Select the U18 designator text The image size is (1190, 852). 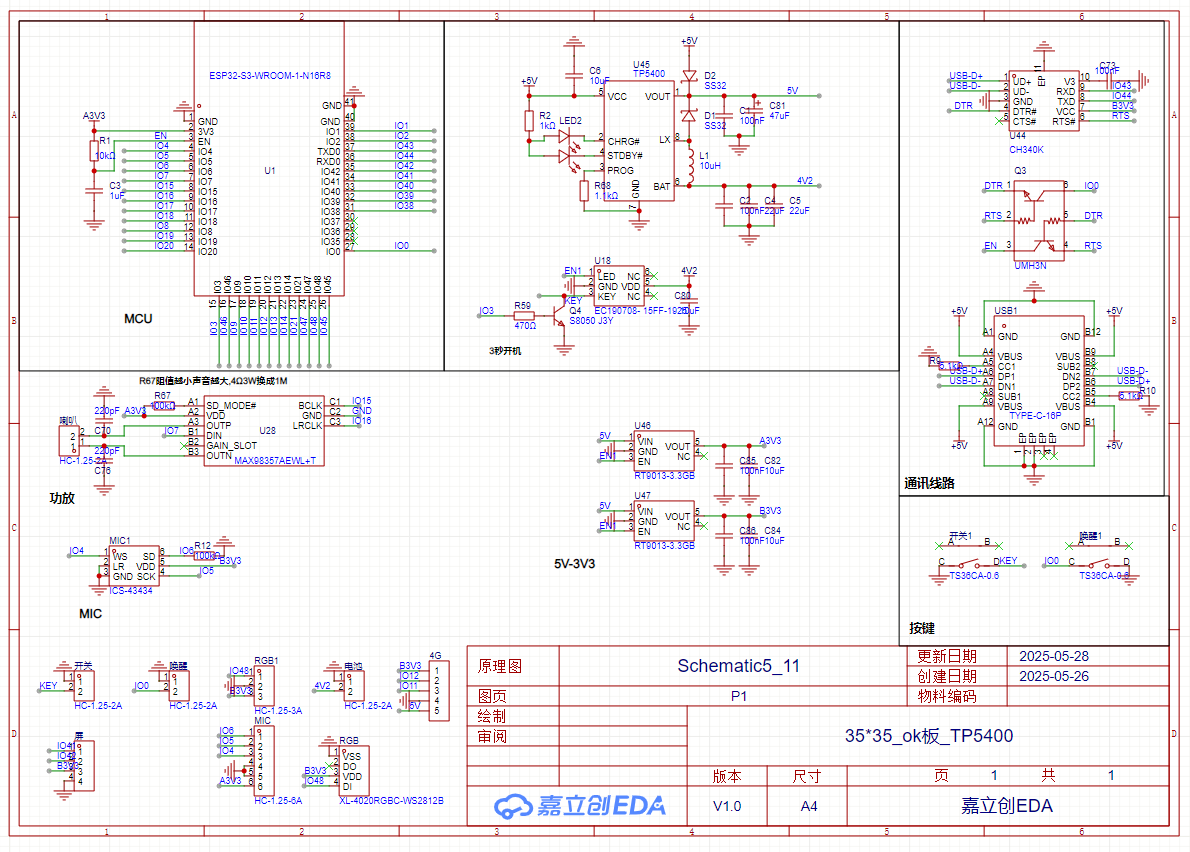click(x=603, y=260)
